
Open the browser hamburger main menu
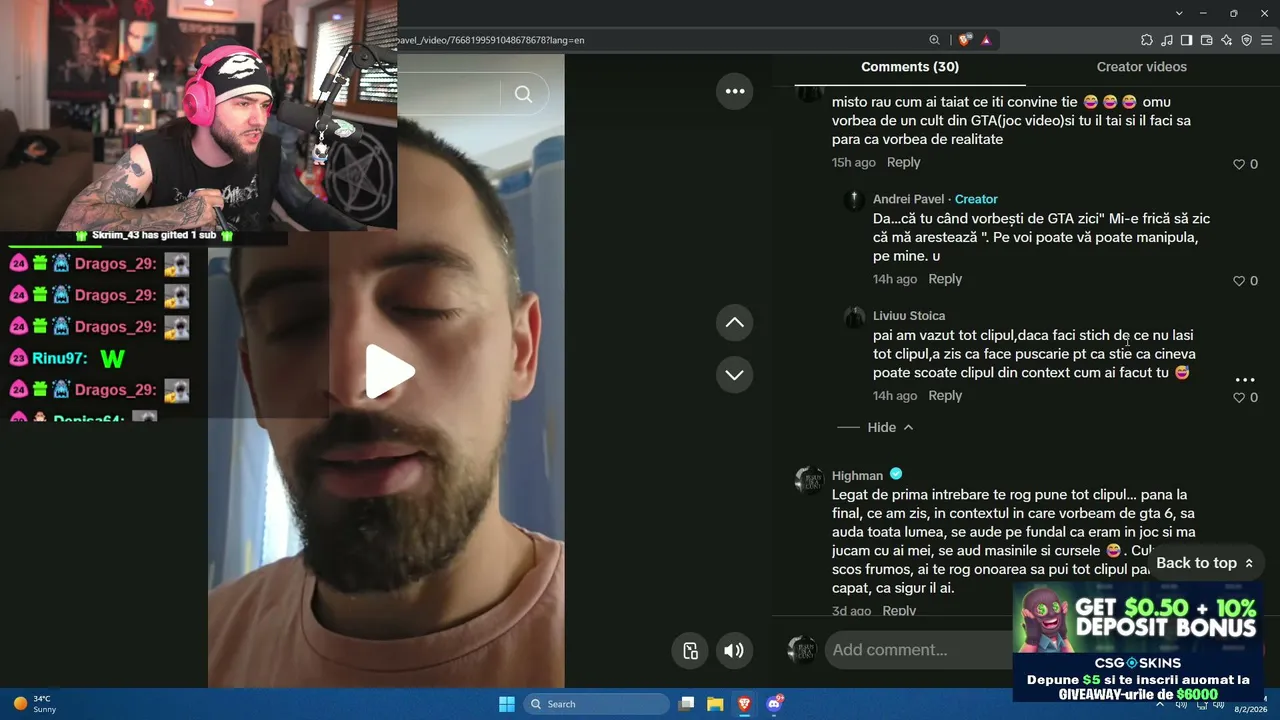click(1267, 40)
